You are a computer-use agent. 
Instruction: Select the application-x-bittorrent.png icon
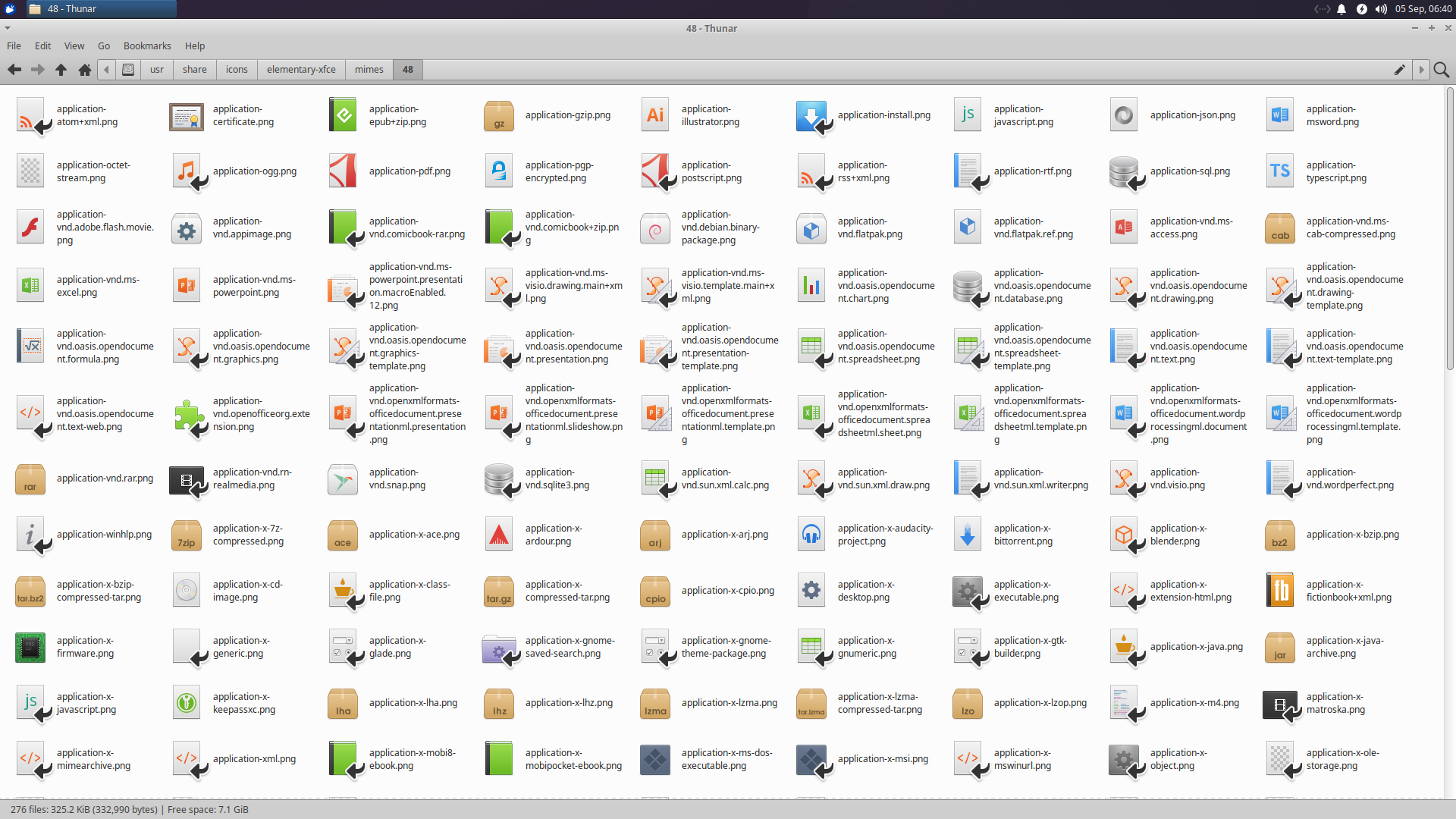point(968,535)
